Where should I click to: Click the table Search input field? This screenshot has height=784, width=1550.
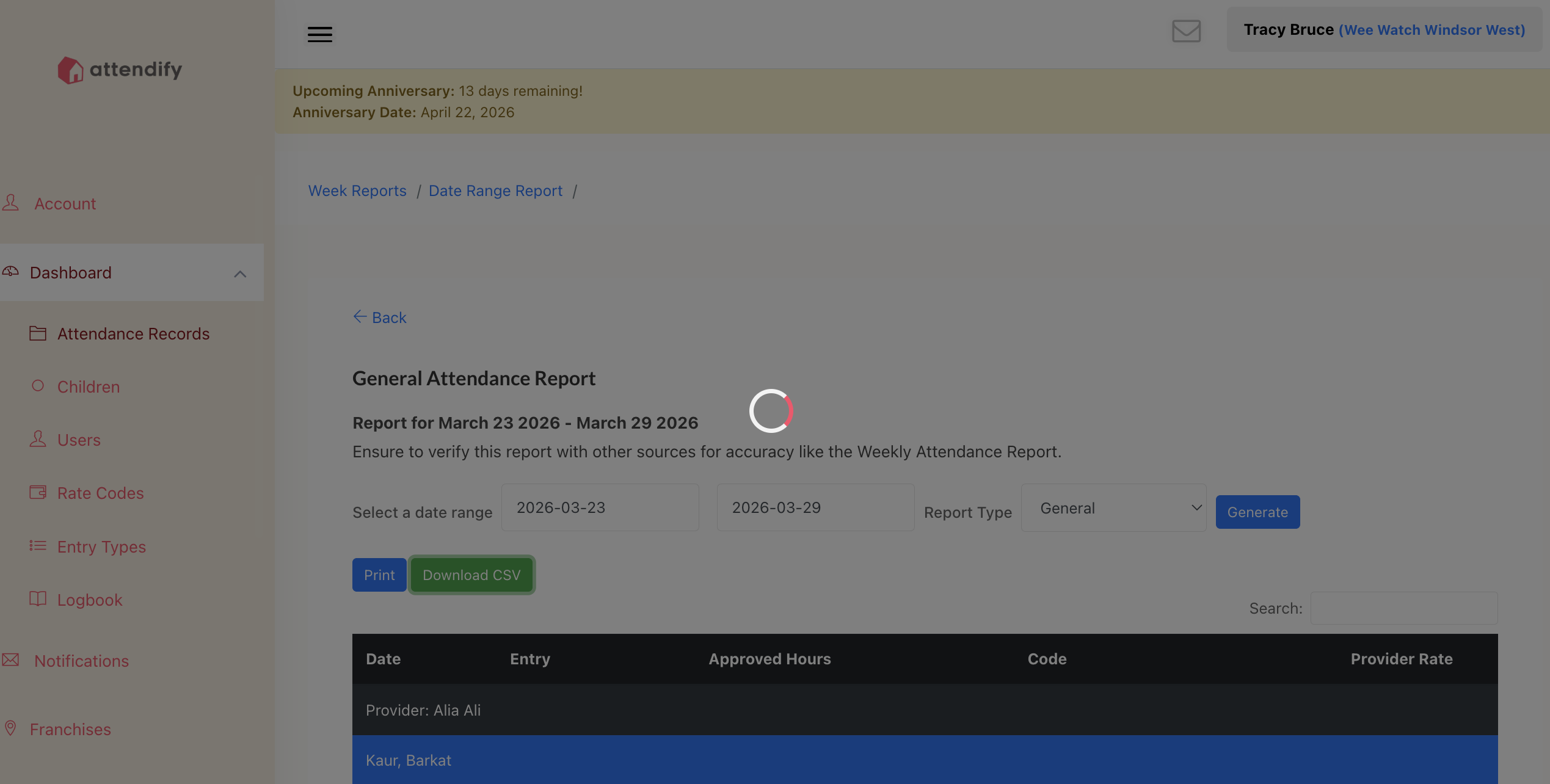tap(1403, 608)
